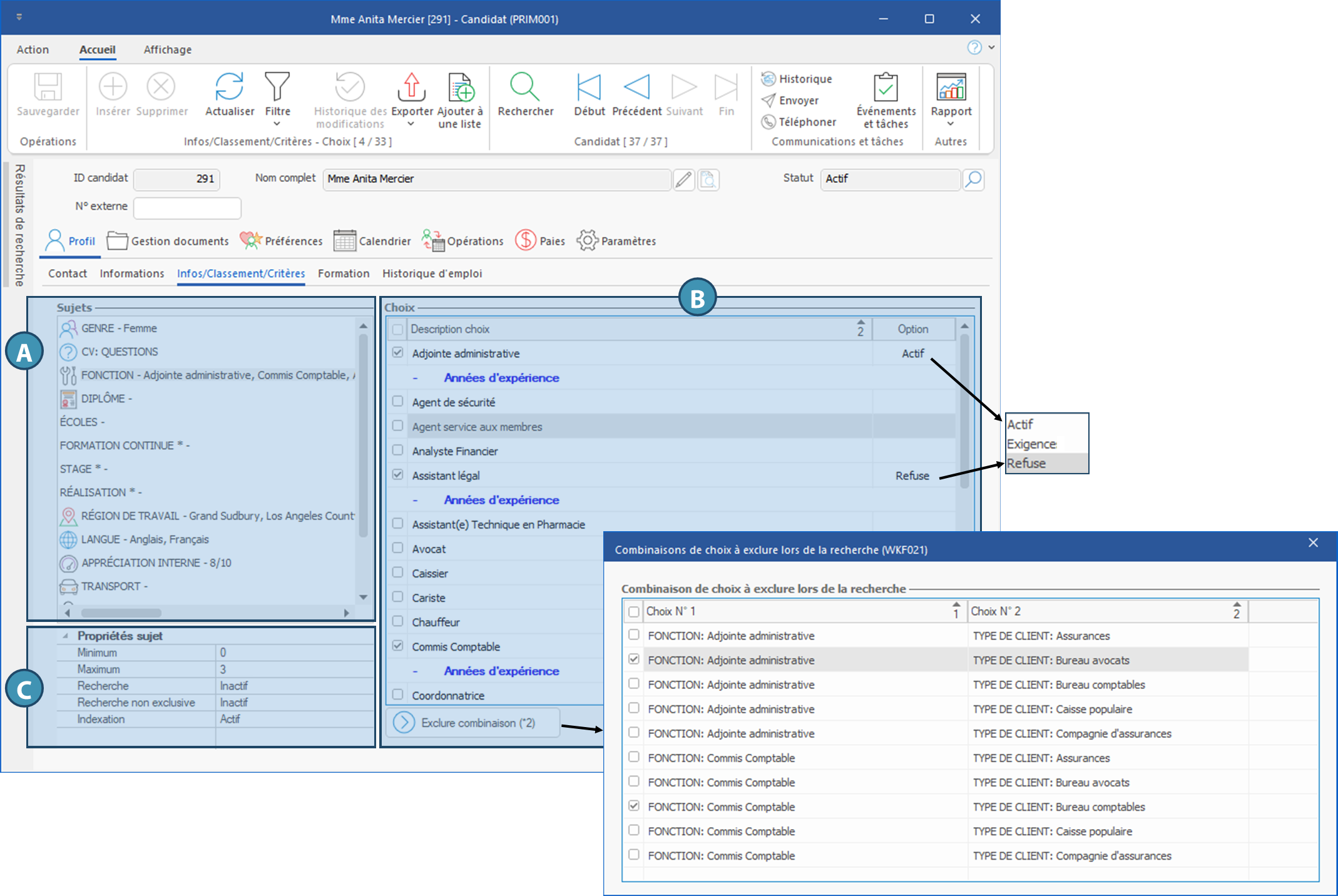Click the Rechercher magnifier icon

[524, 87]
